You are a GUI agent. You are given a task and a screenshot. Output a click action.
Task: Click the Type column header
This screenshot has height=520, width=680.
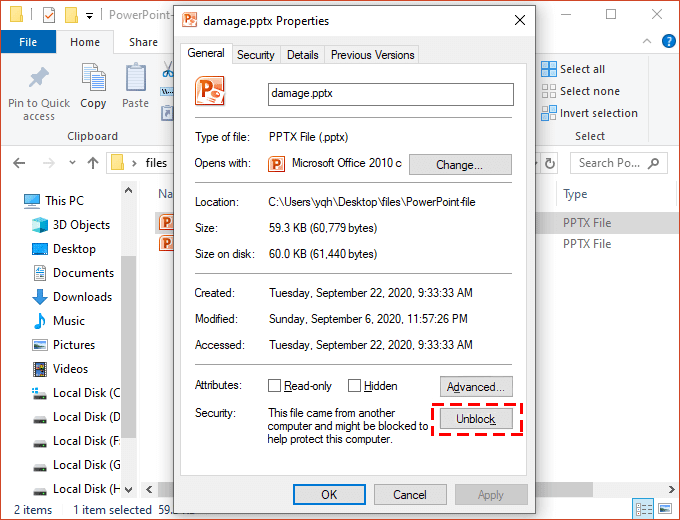click(575, 194)
